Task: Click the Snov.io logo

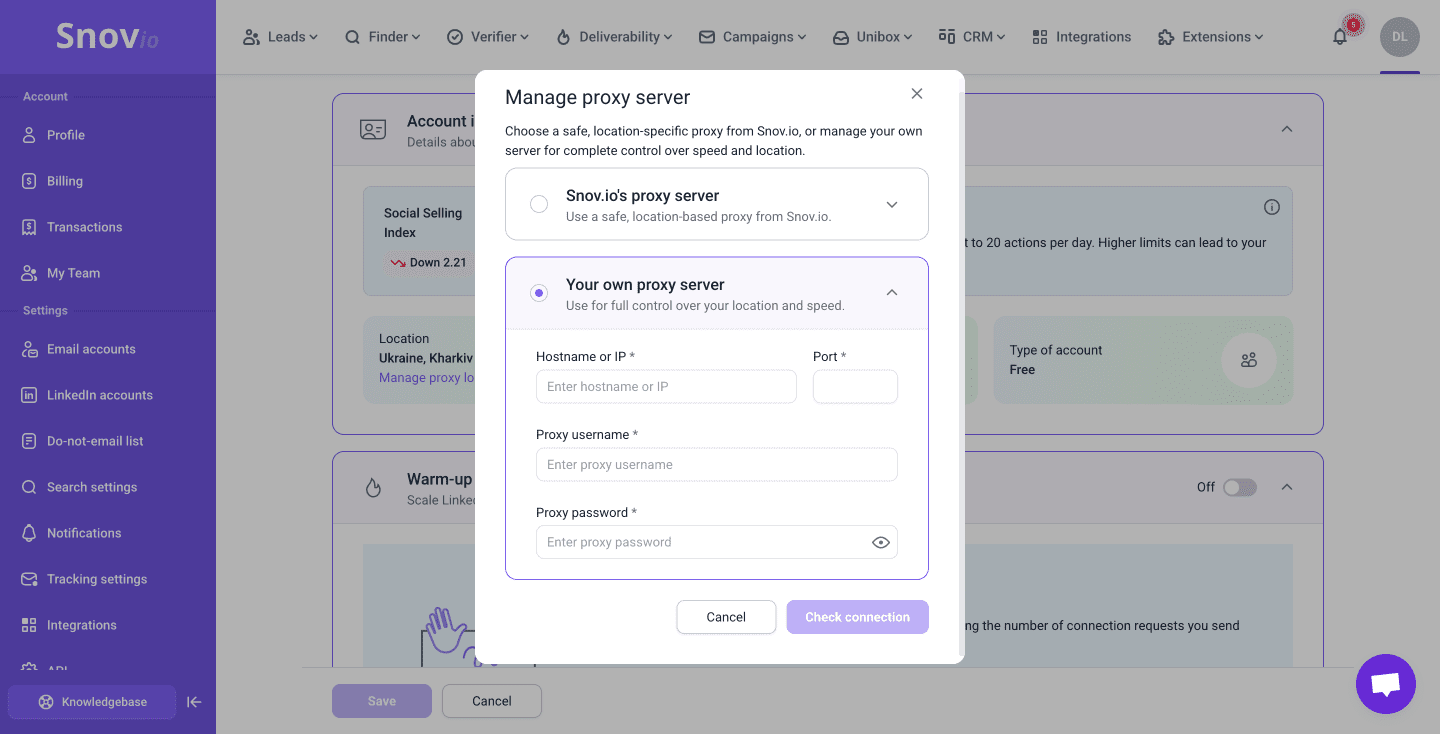Action: (x=107, y=37)
